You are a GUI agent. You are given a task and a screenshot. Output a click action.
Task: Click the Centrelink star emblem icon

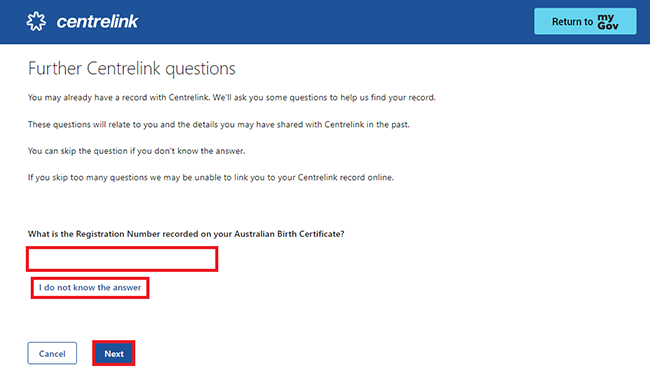pos(36,21)
